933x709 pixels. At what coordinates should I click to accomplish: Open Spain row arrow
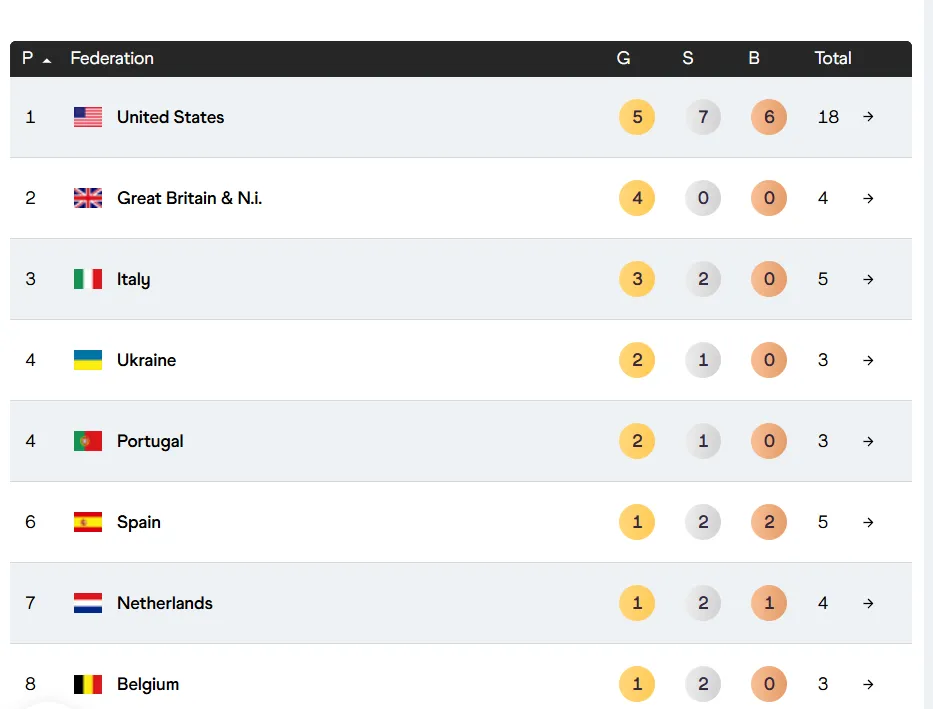pyautogui.click(x=868, y=522)
